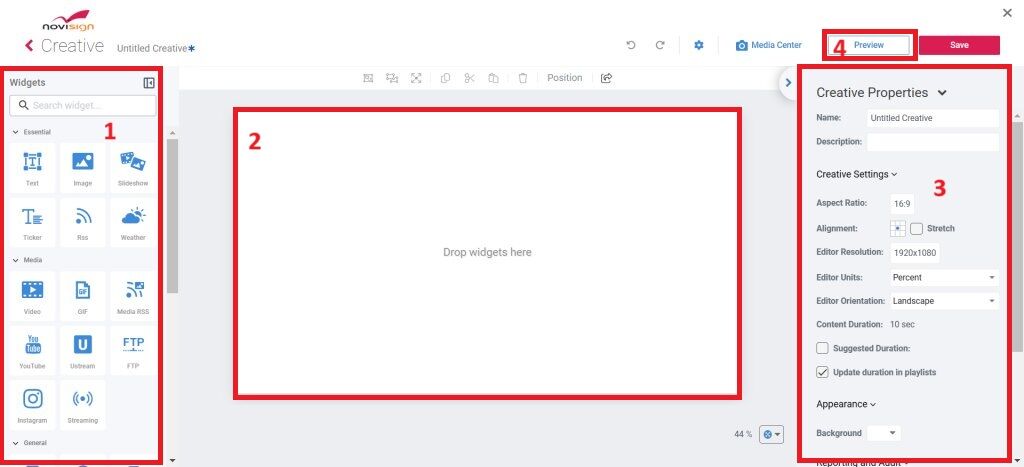Open the Editor Units dropdown
Viewport: 1024px width, 467px height.
tap(944, 277)
